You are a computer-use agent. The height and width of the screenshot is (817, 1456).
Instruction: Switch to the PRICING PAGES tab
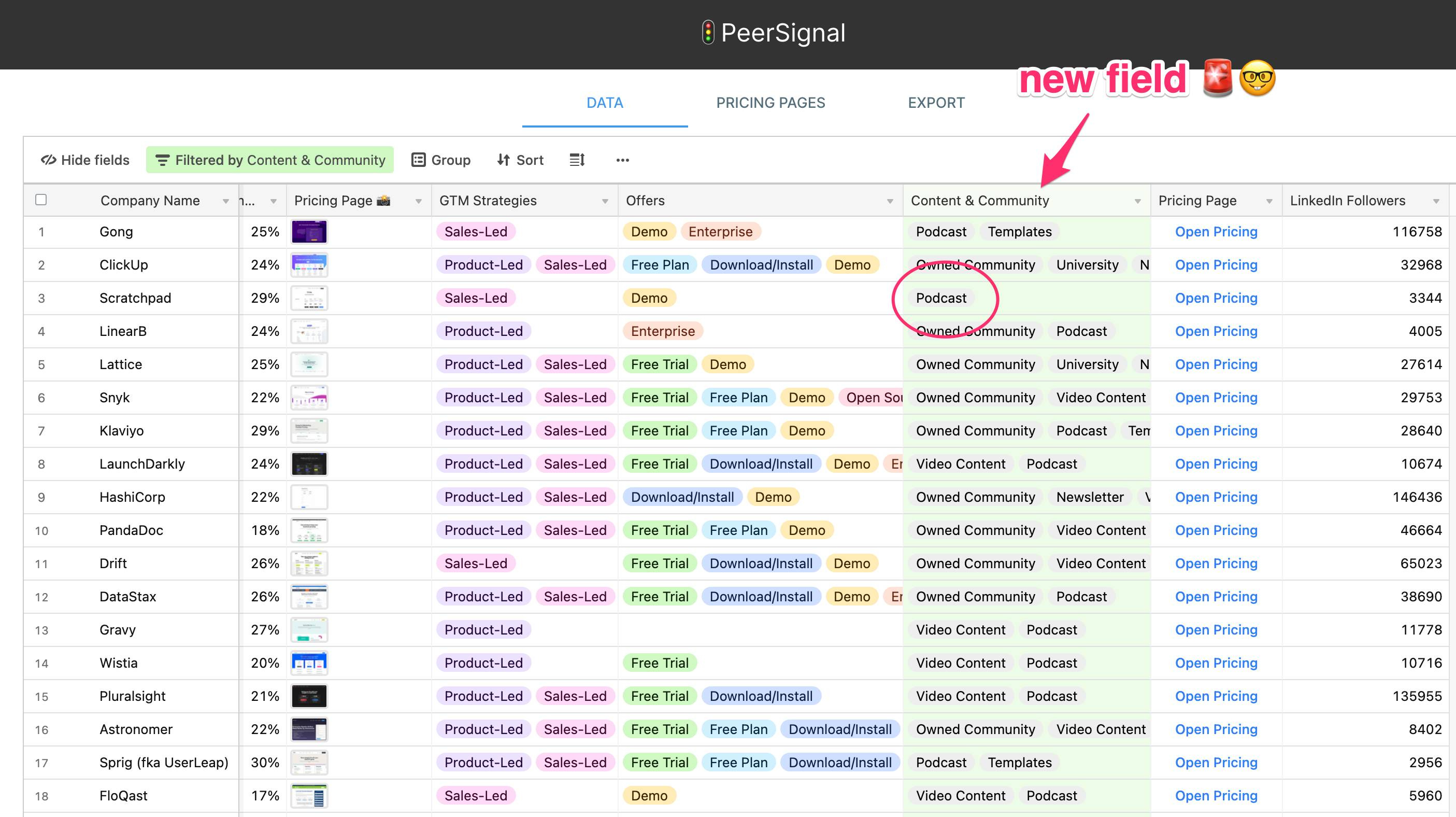[770, 103]
